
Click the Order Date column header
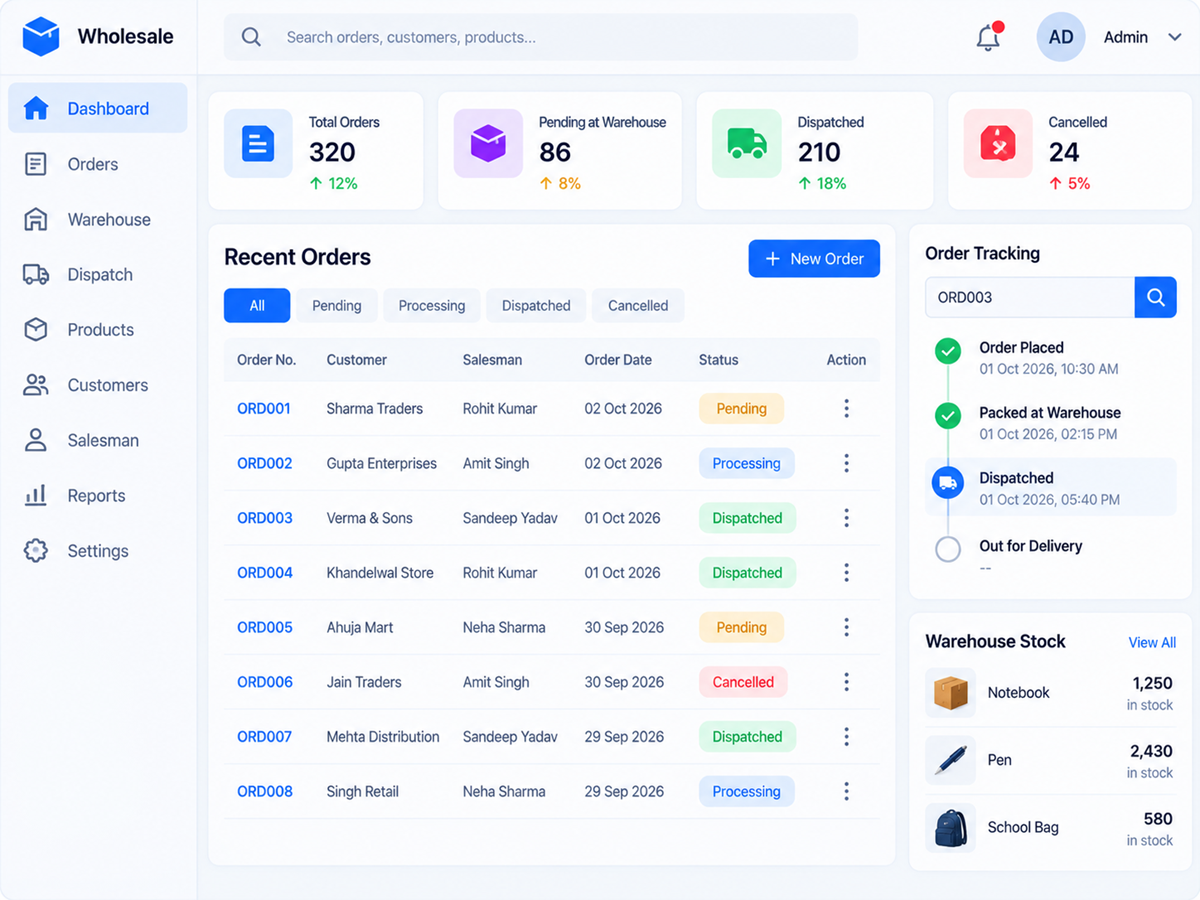[618, 360]
